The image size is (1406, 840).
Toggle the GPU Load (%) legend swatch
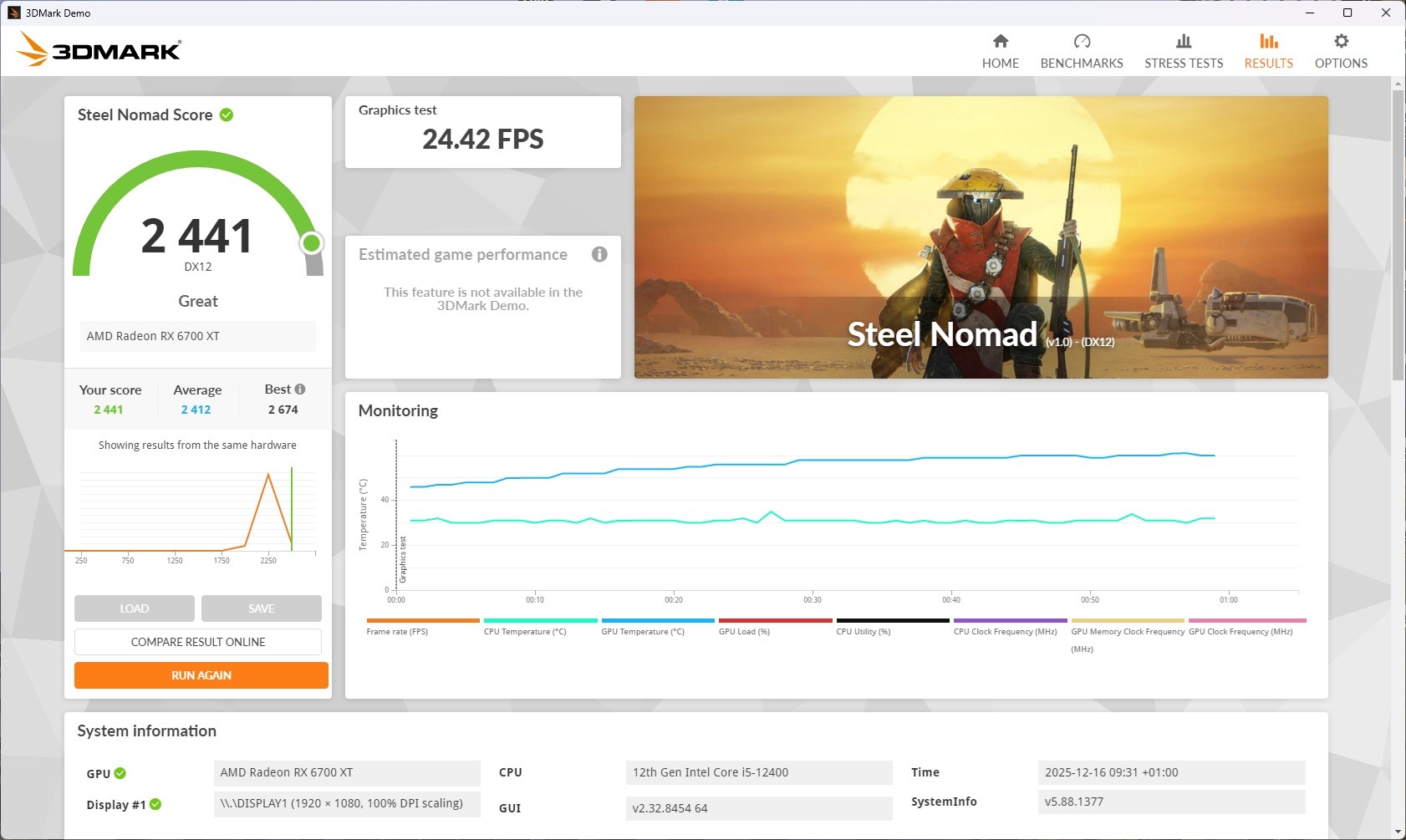[x=776, y=621]
